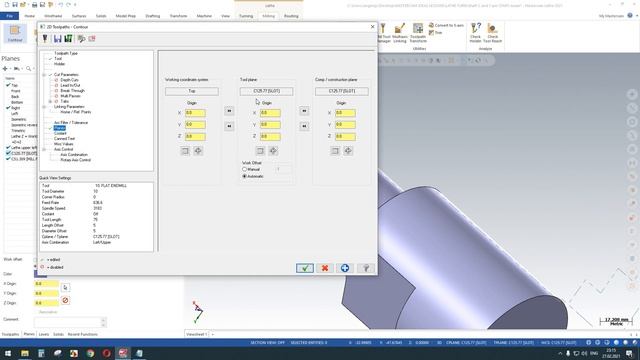Image resolution: width=640 pixels, height=360 pixels.
Task: Click the Undo icon in quick access toolbar
Action: (x=60, y=5)
